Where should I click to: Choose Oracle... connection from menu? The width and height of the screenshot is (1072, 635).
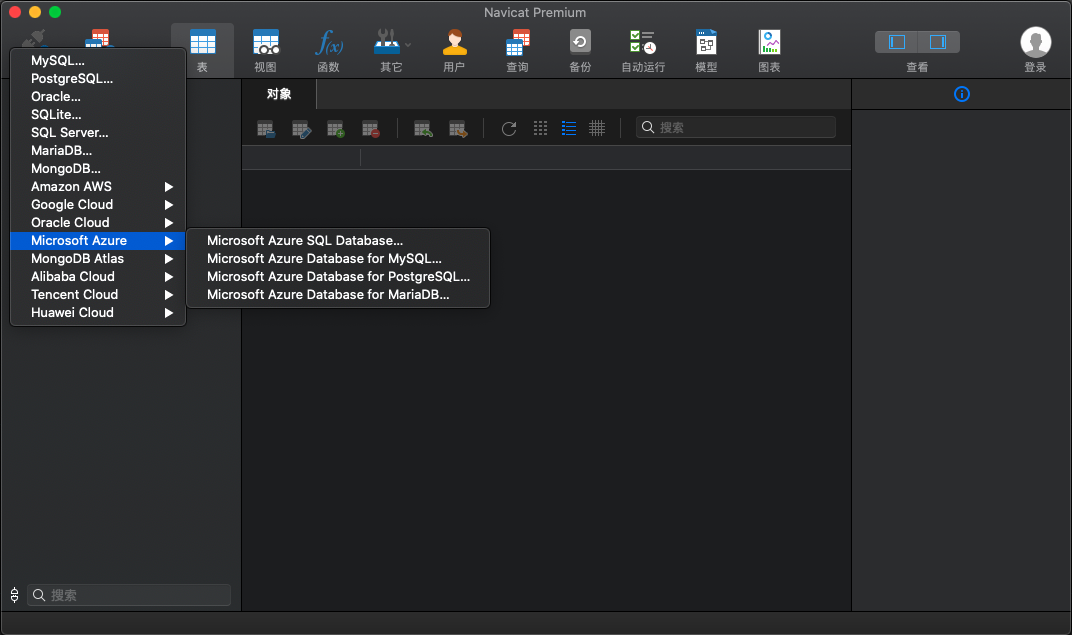click(x=98, y=96)
